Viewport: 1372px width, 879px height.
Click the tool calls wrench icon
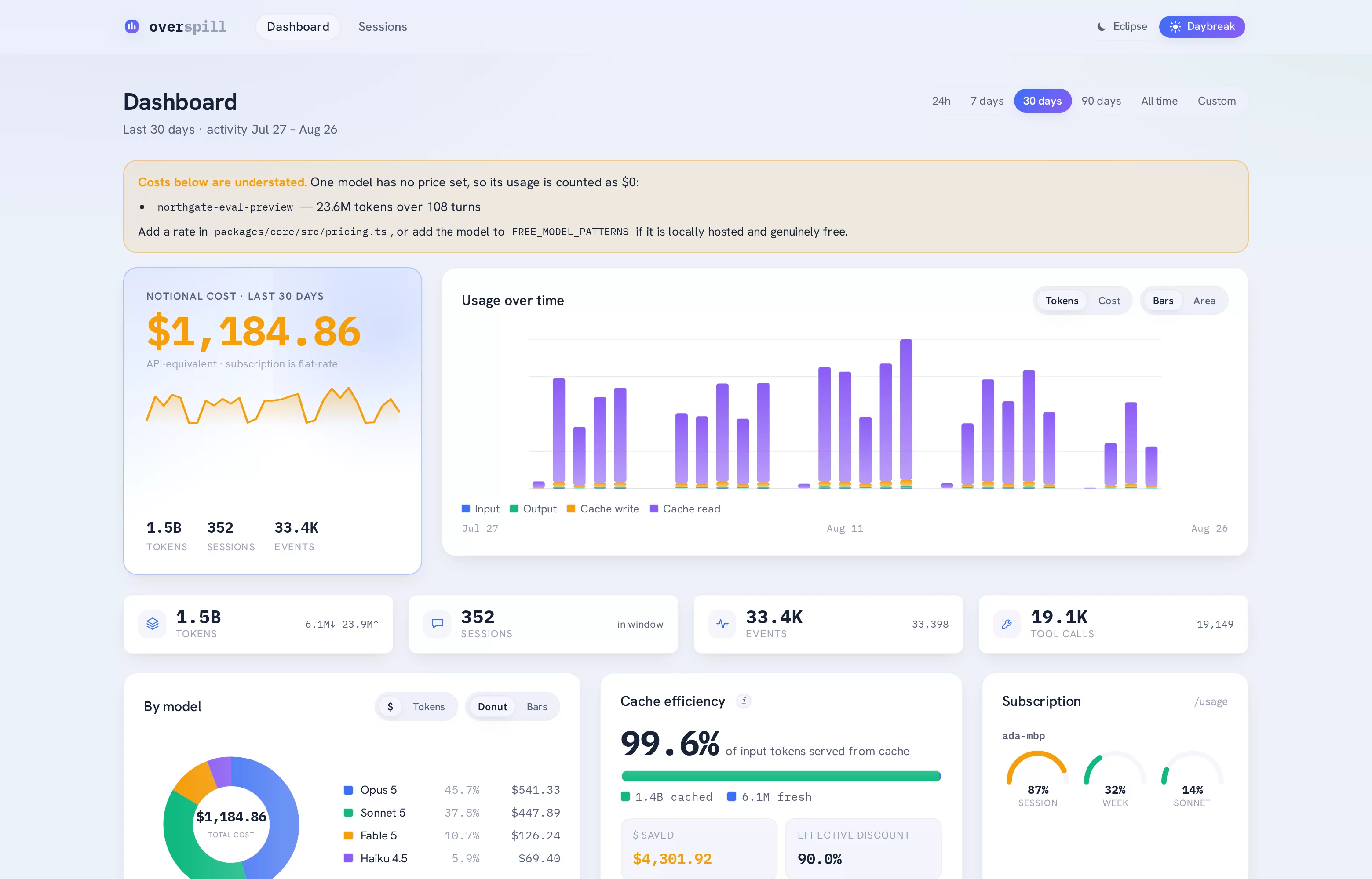[1007, 624]
